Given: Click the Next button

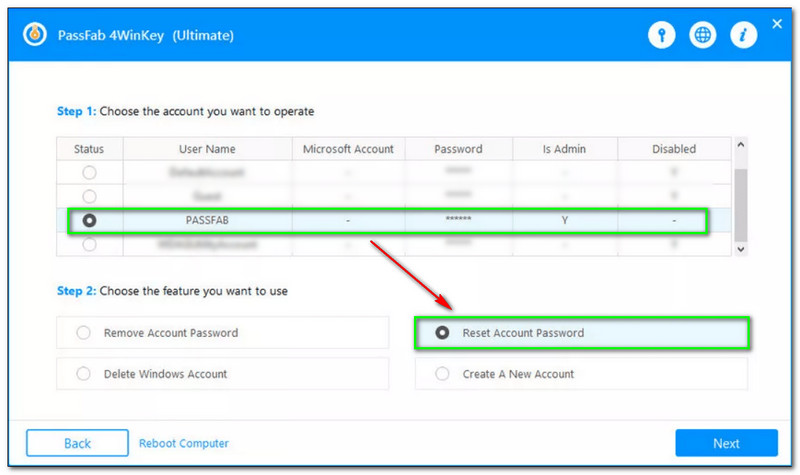Looking at the screenshot, I should (726, 443).
